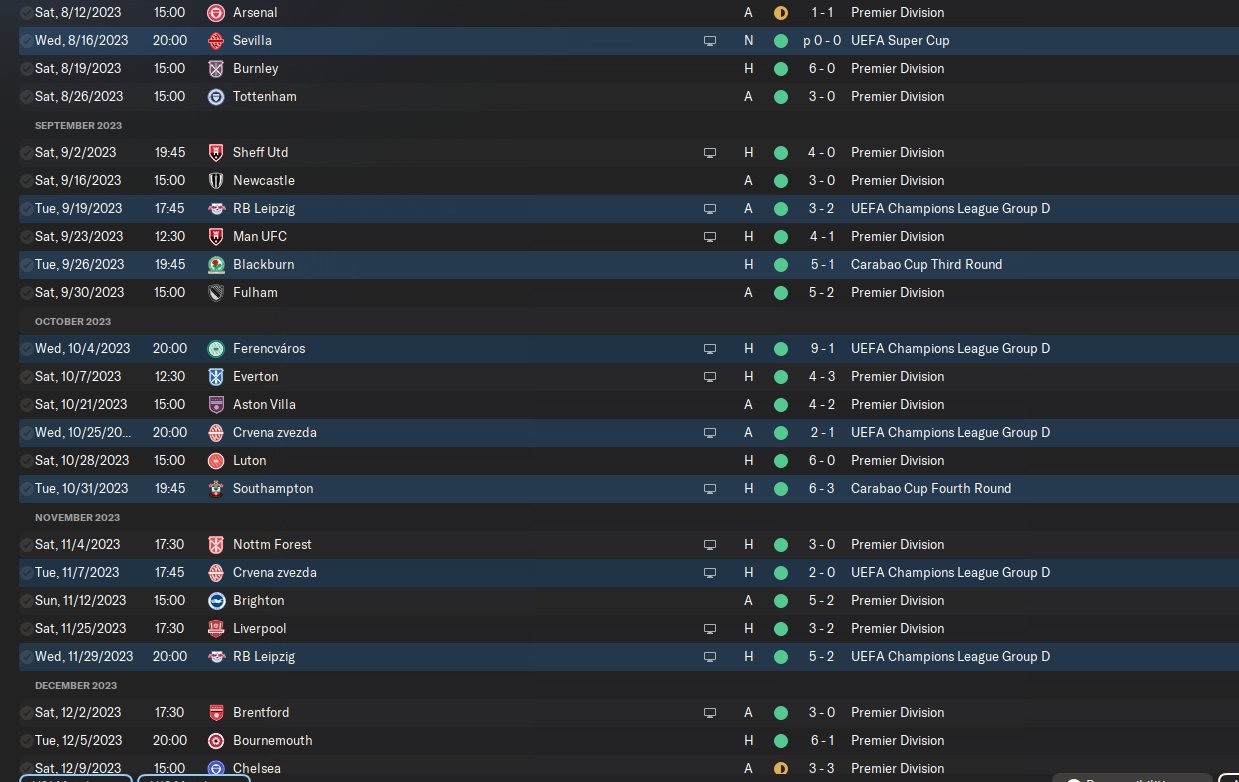
Task: Click the TV icon on RB Leipzig home match
Action: (710, 657)
